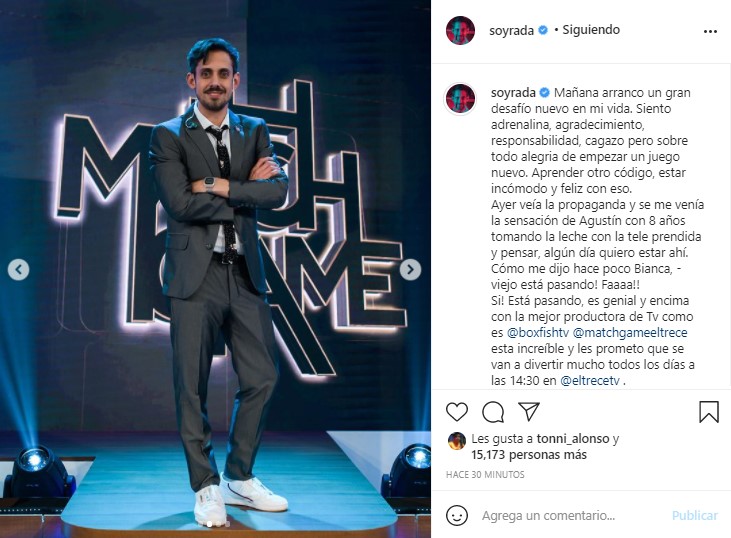731x538 pixels.
Task: View tonni_alonso profile from likes
Action: [573, 439]
